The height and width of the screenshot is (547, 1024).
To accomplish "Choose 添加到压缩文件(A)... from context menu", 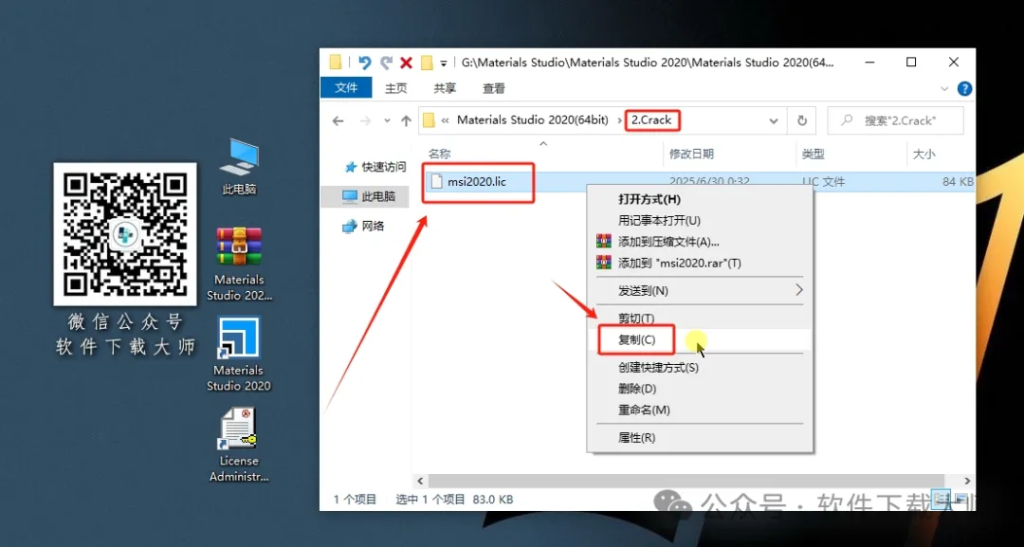I will coord(699,242).
